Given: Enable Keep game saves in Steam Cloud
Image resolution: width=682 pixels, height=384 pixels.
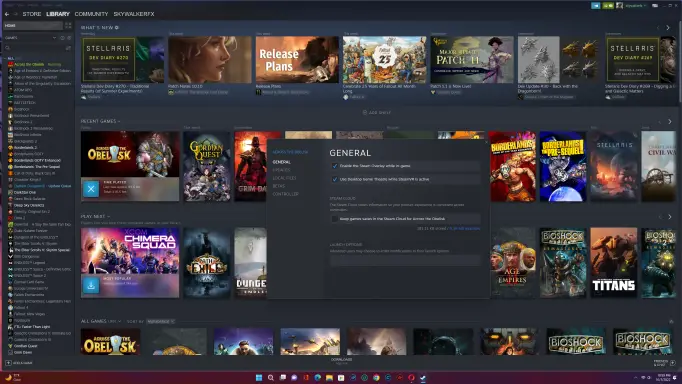Looking at the screenshot, I should [334, 219].
